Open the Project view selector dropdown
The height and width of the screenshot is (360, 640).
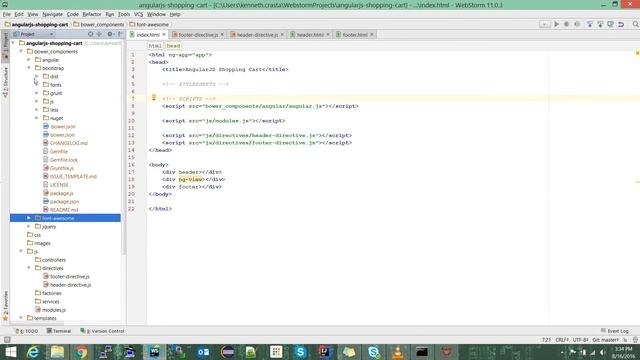click(x=33, y=34)
